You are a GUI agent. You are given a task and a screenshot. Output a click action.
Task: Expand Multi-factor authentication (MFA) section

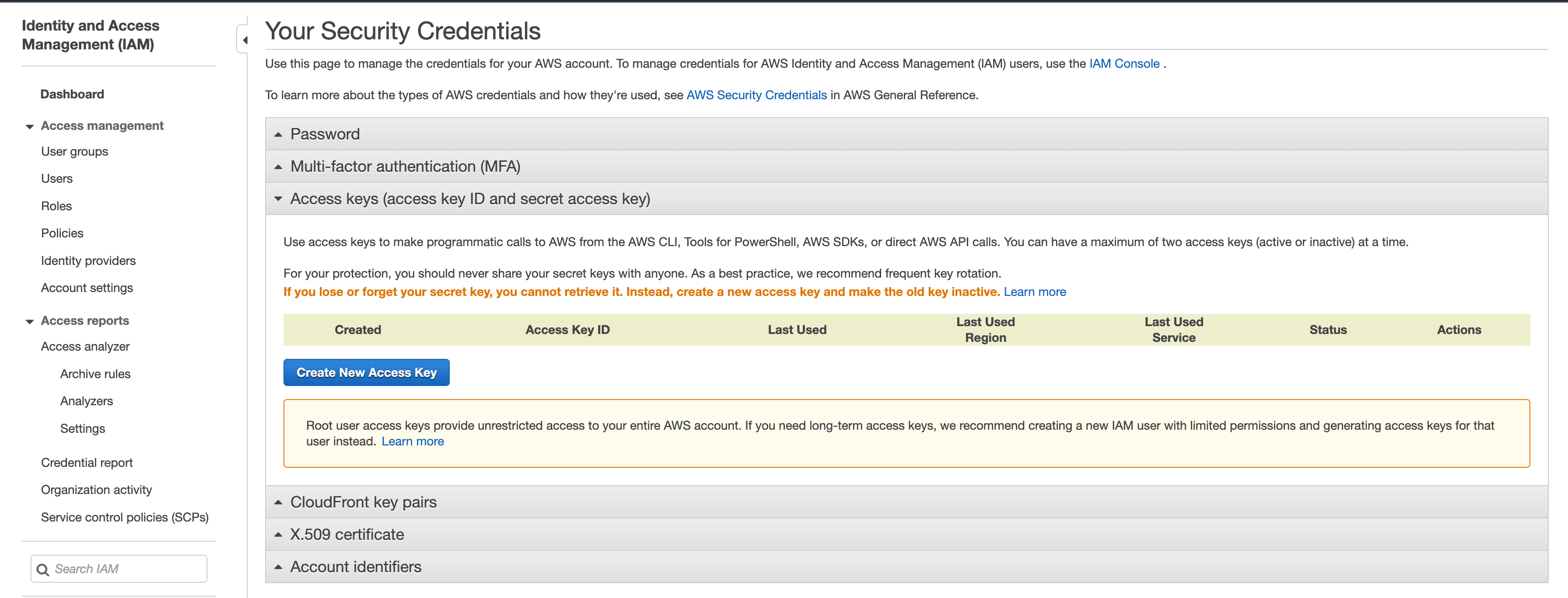pyautogui.click(x=405, y=166)
